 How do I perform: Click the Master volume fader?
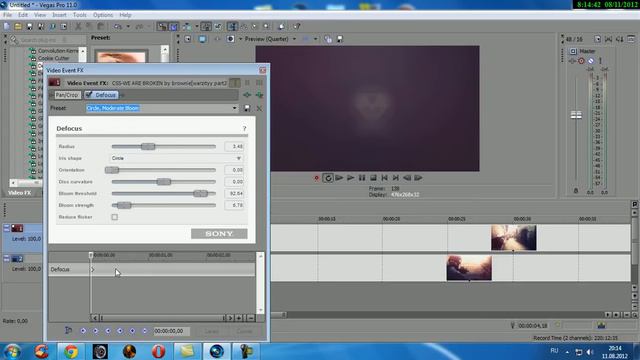click(x=576, y=115)
